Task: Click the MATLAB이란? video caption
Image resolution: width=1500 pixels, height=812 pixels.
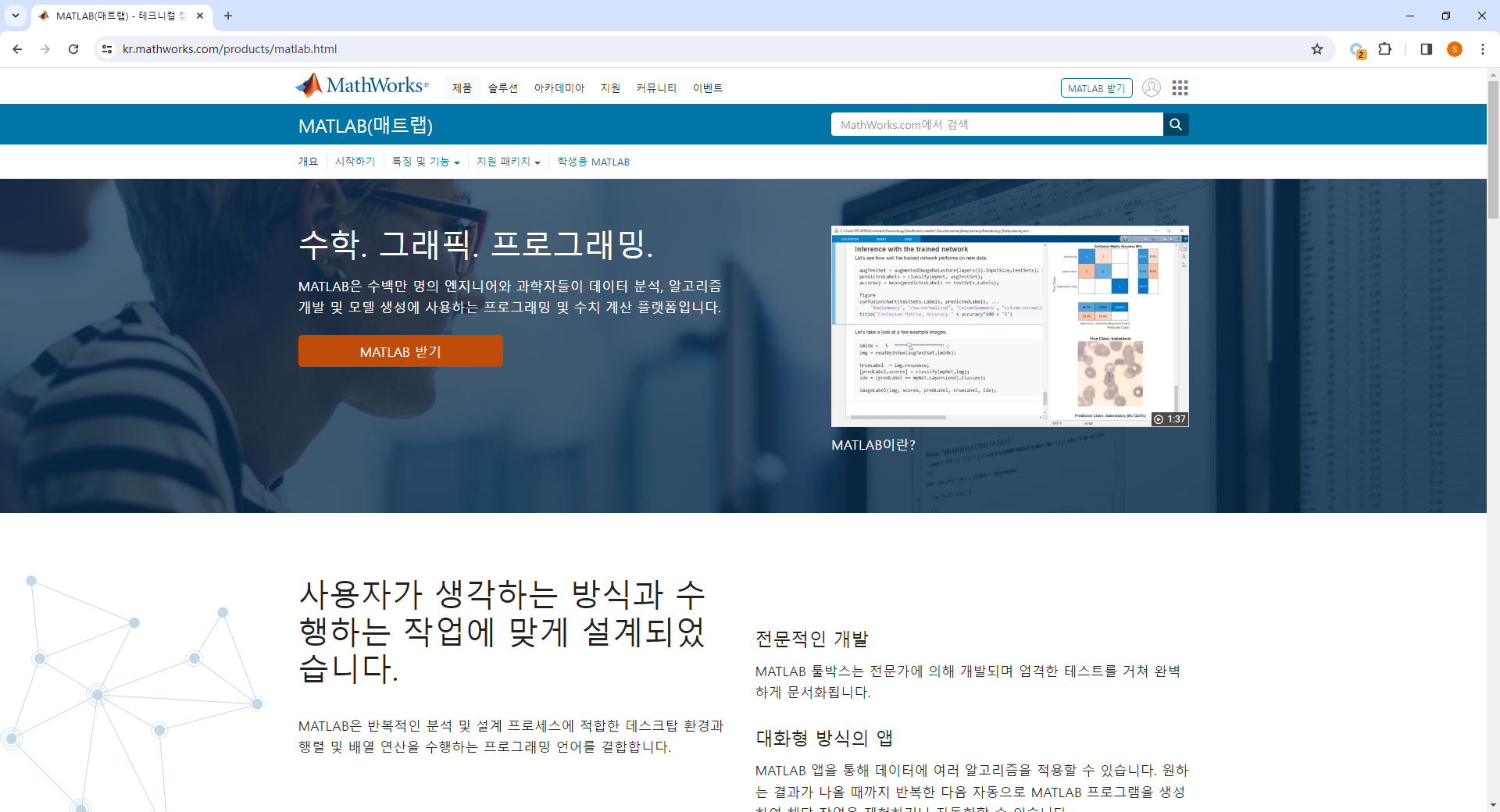Action: tap(873, 445)
